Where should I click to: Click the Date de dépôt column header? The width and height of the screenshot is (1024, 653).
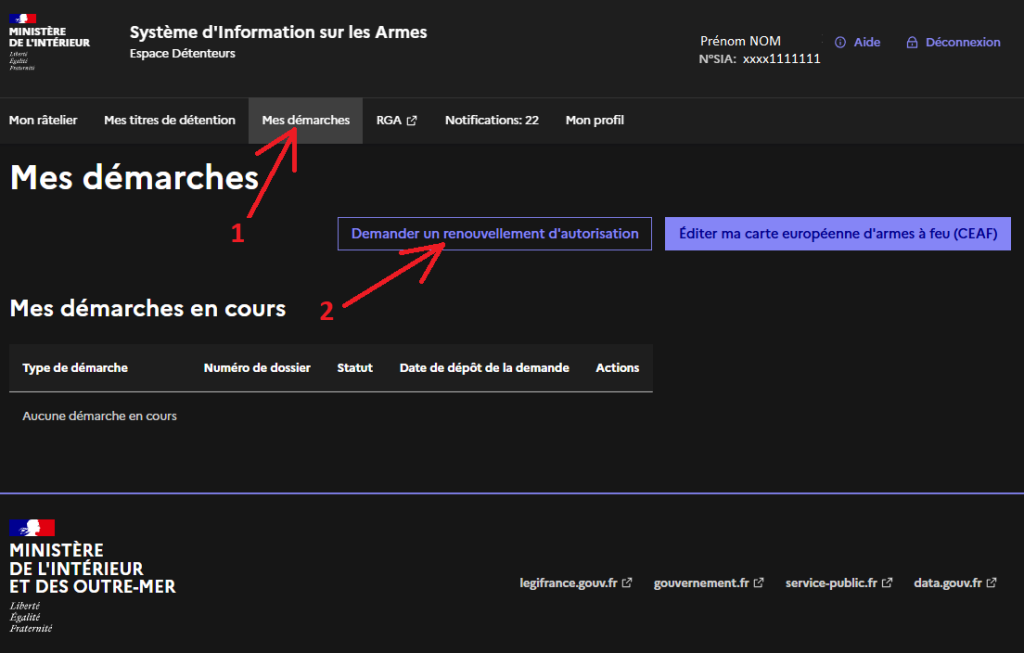tap(484, 368)
